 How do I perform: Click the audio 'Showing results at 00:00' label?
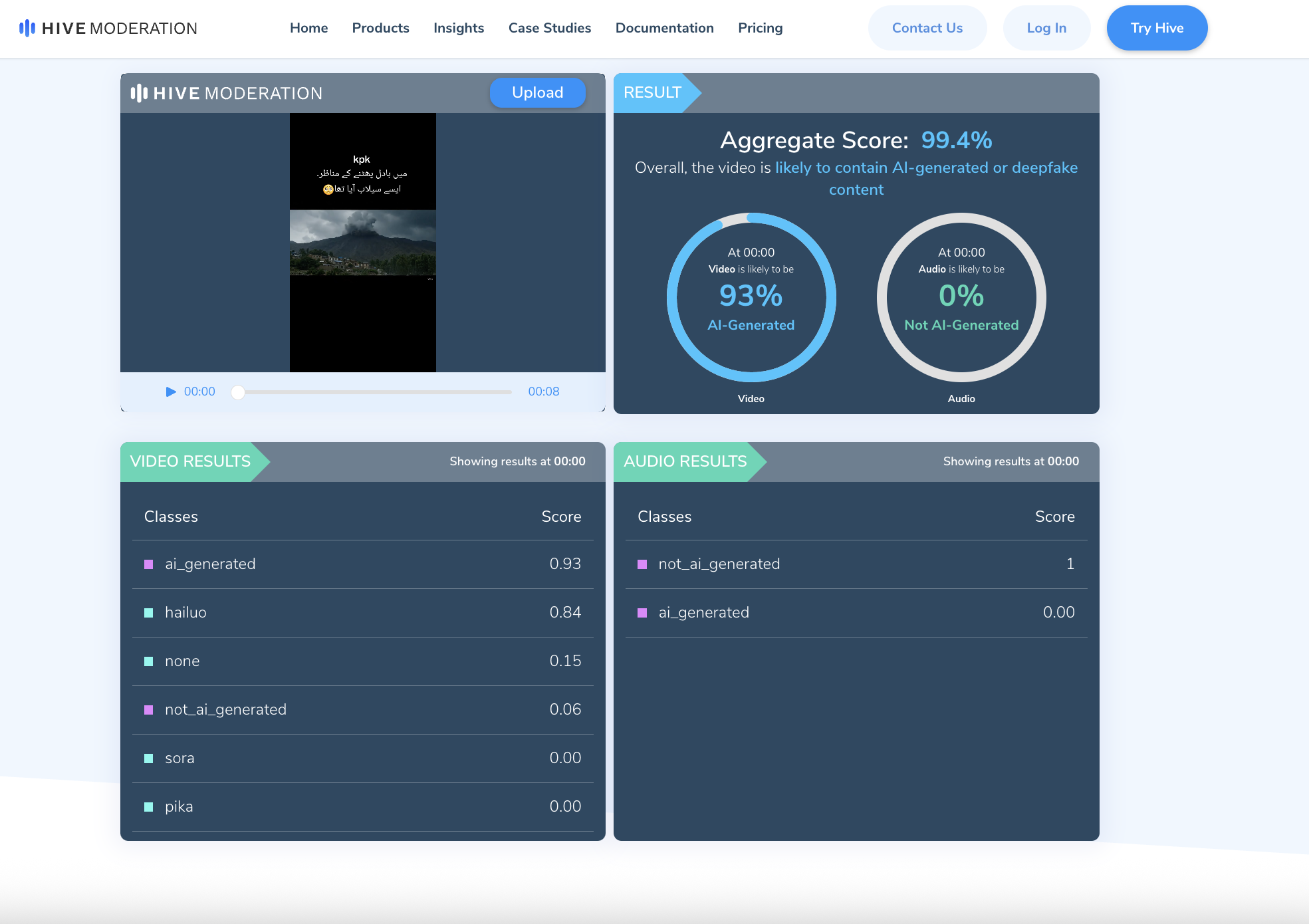1011,461
